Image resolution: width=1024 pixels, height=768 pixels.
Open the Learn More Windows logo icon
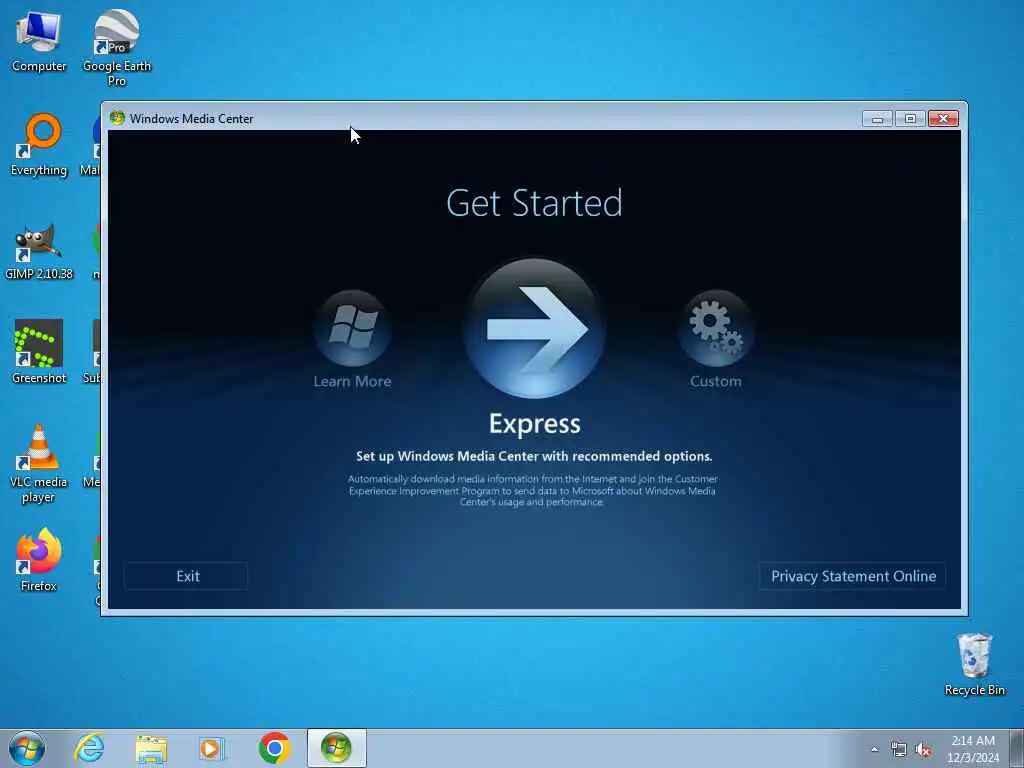(353, 328)
